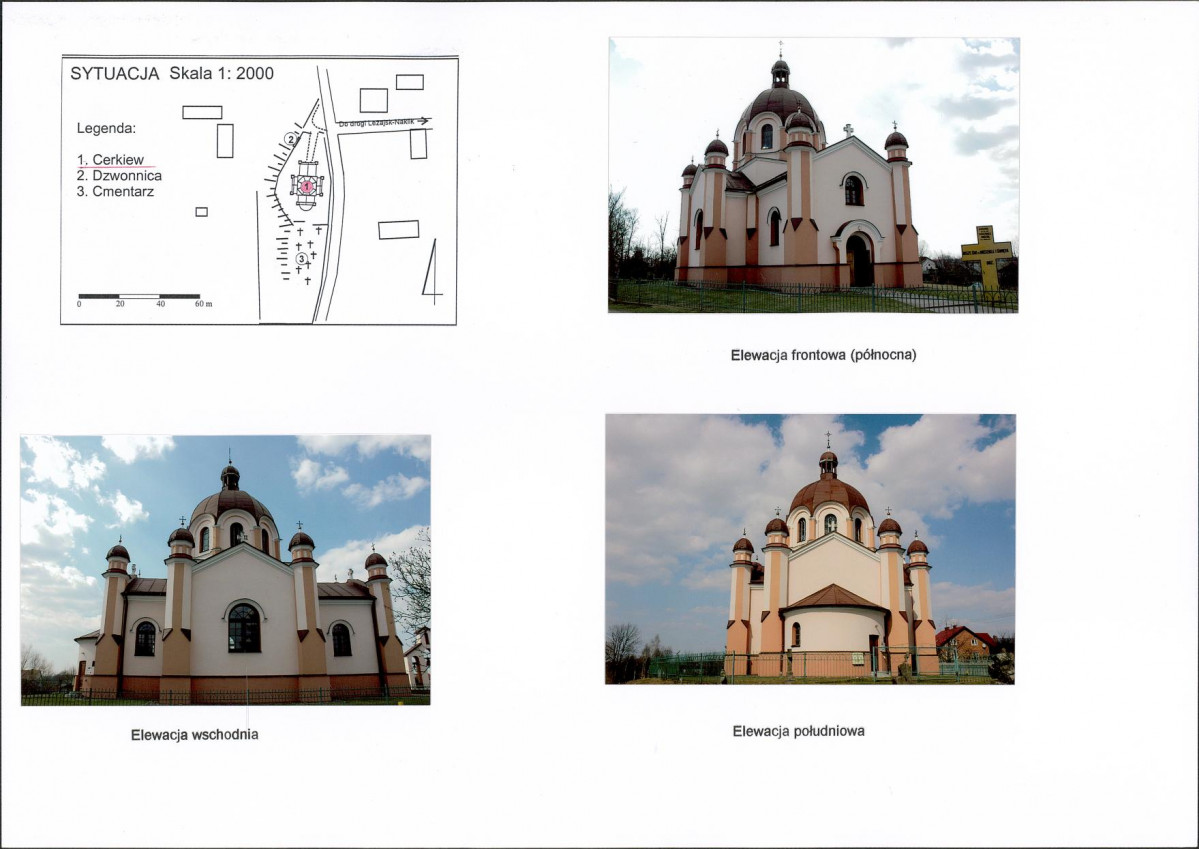Click the "SYTUACJA Skala 1: 2000" title
Viewport: 1199px width, 849px height.
(x=172, y=73)
